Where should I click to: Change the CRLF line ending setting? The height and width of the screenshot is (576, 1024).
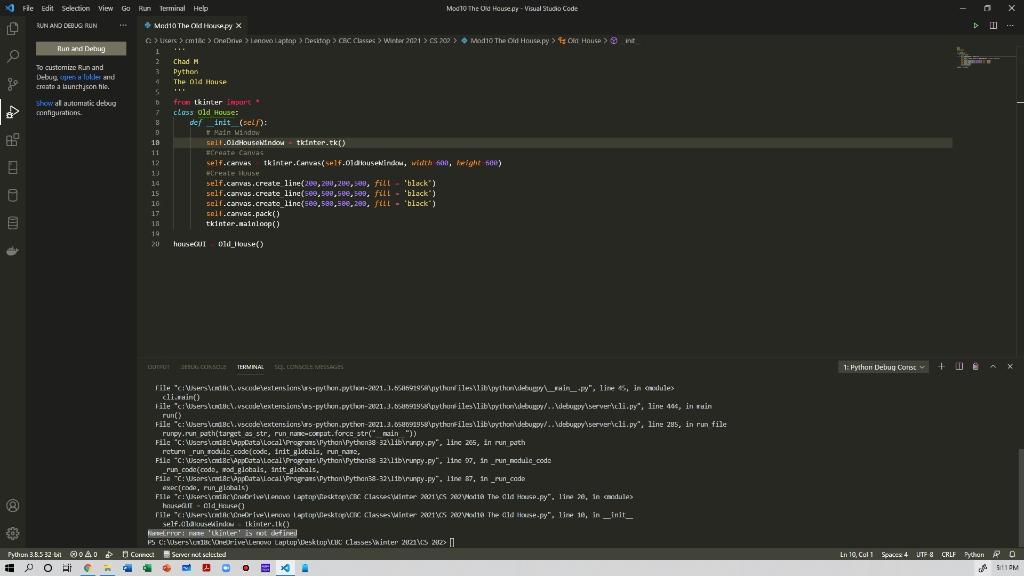pyautogui.click(x=948, y=554)
